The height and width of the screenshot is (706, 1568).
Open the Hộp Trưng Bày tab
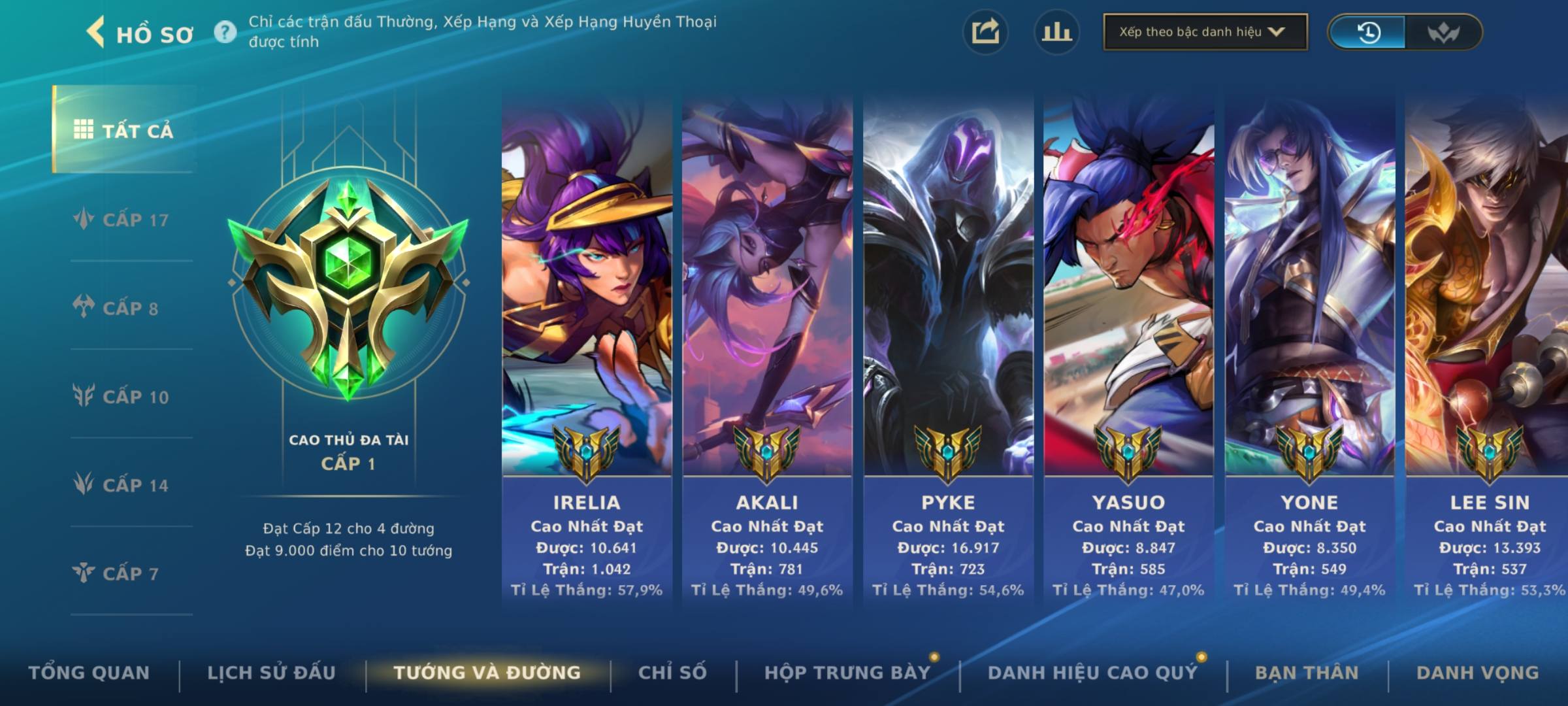847,673
